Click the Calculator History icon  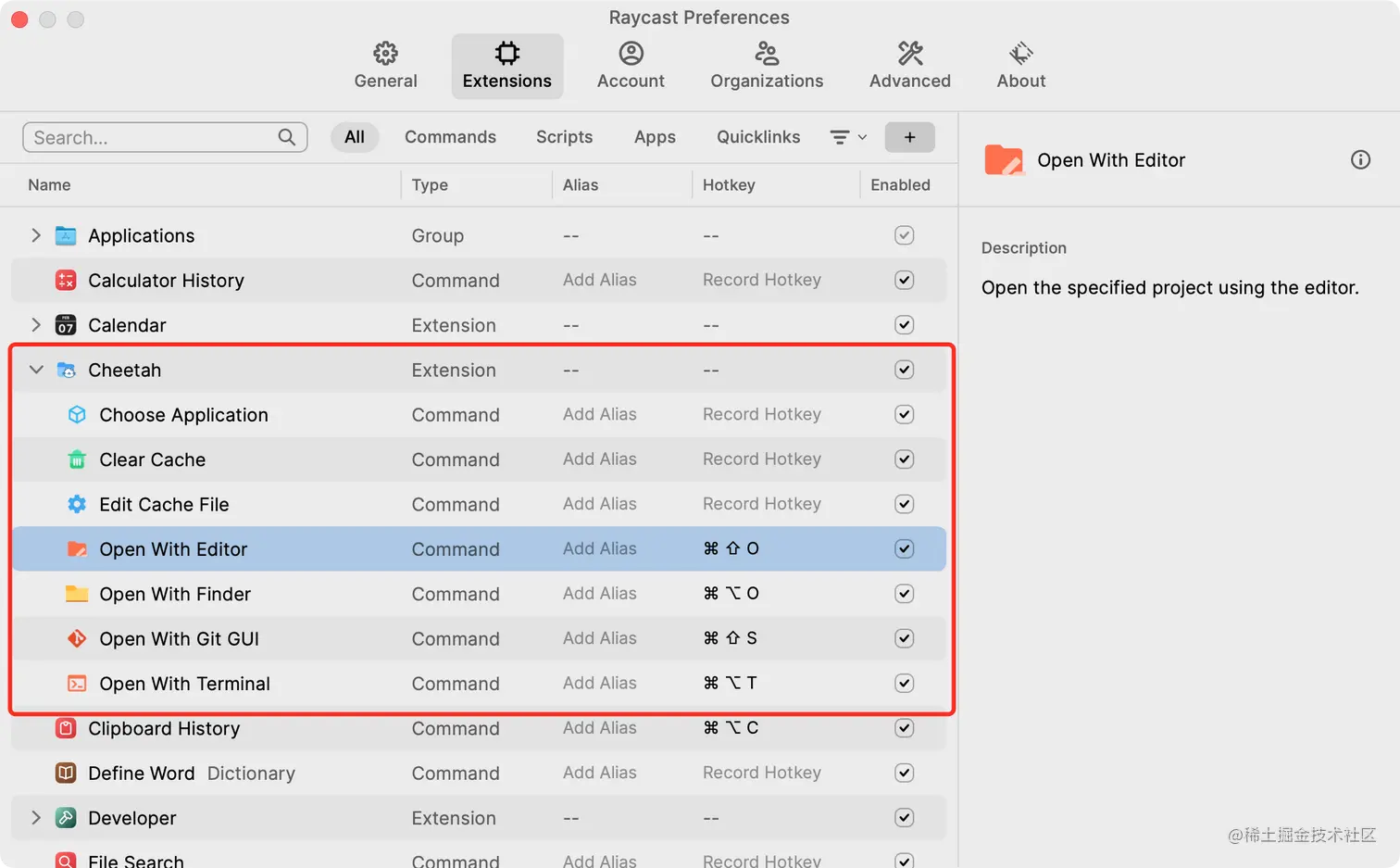click(66, 280)
